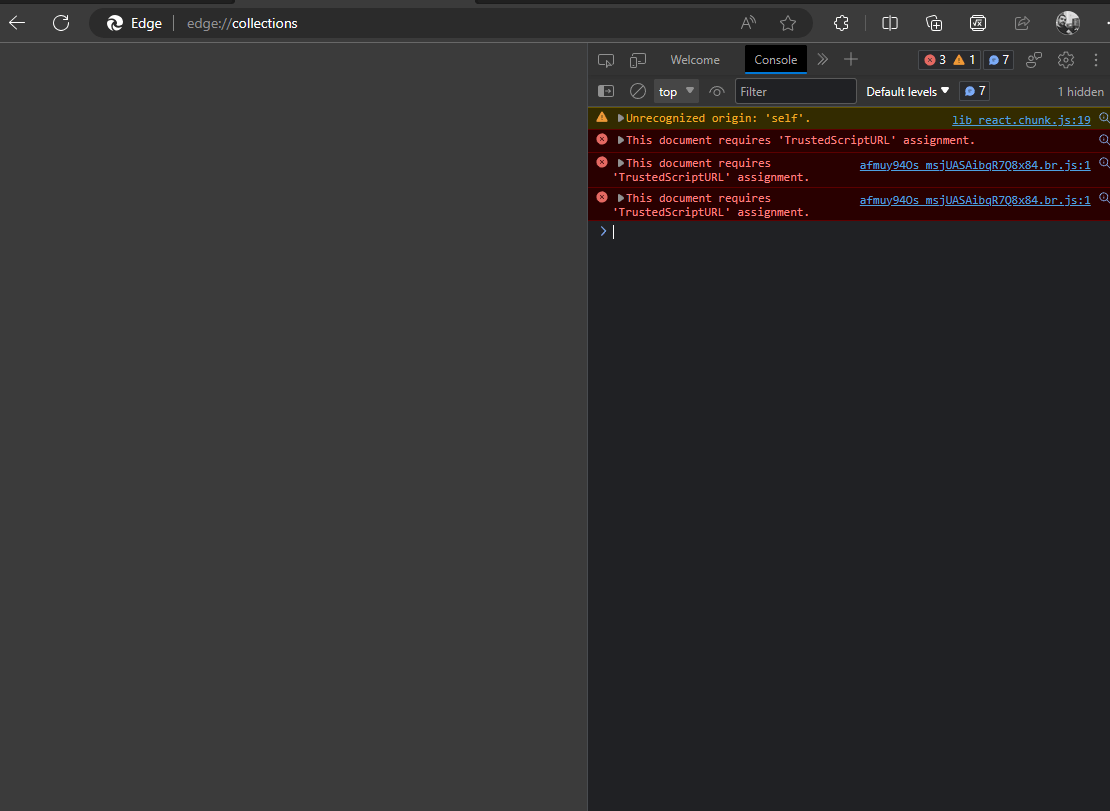Click the magnifier icon on third error row
Viewport: 1110px width, 811px height.
1104,198
